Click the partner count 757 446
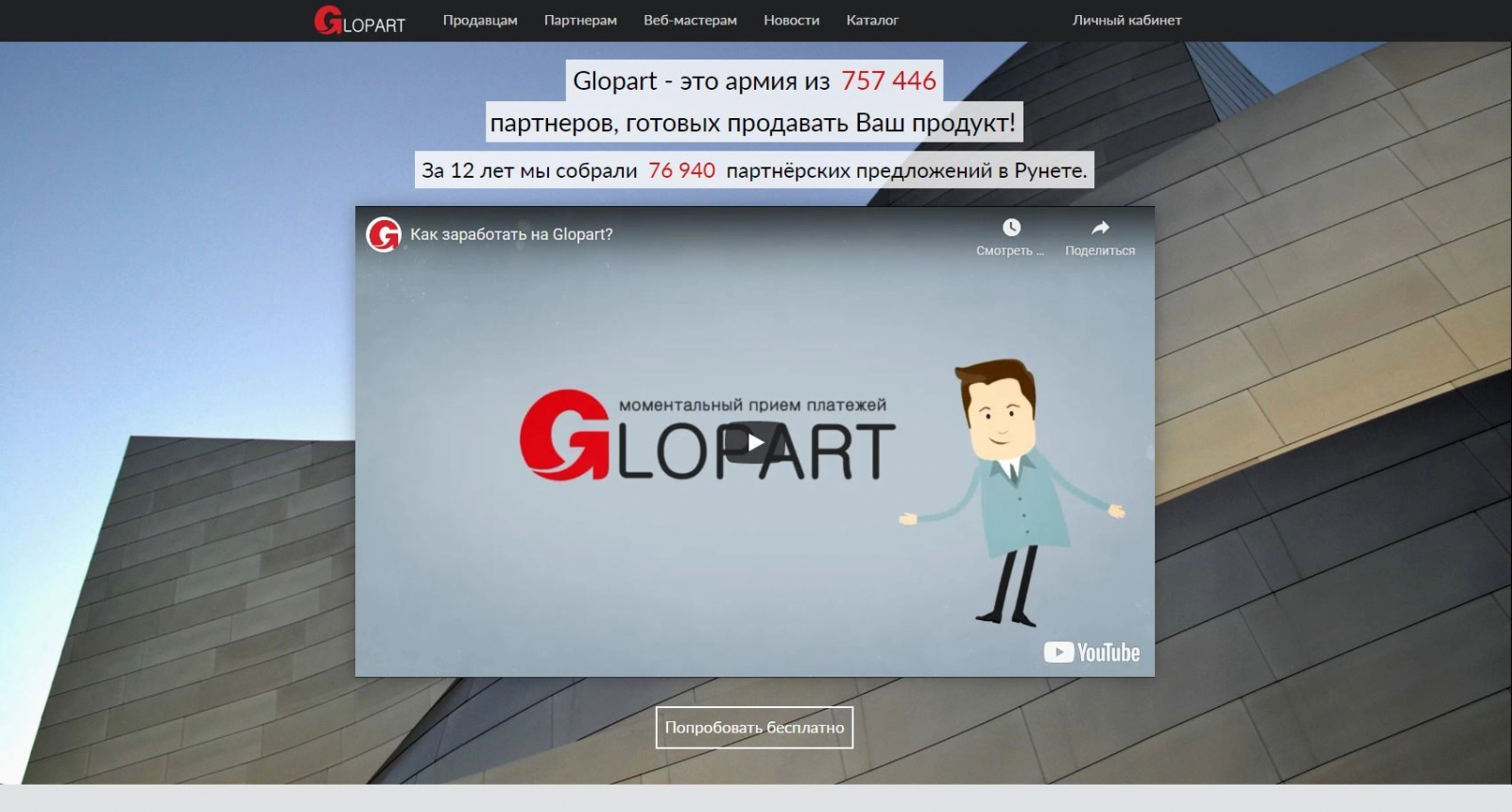Image resolution: width=1512 pixels, height=812 pixels. point(888,80)
